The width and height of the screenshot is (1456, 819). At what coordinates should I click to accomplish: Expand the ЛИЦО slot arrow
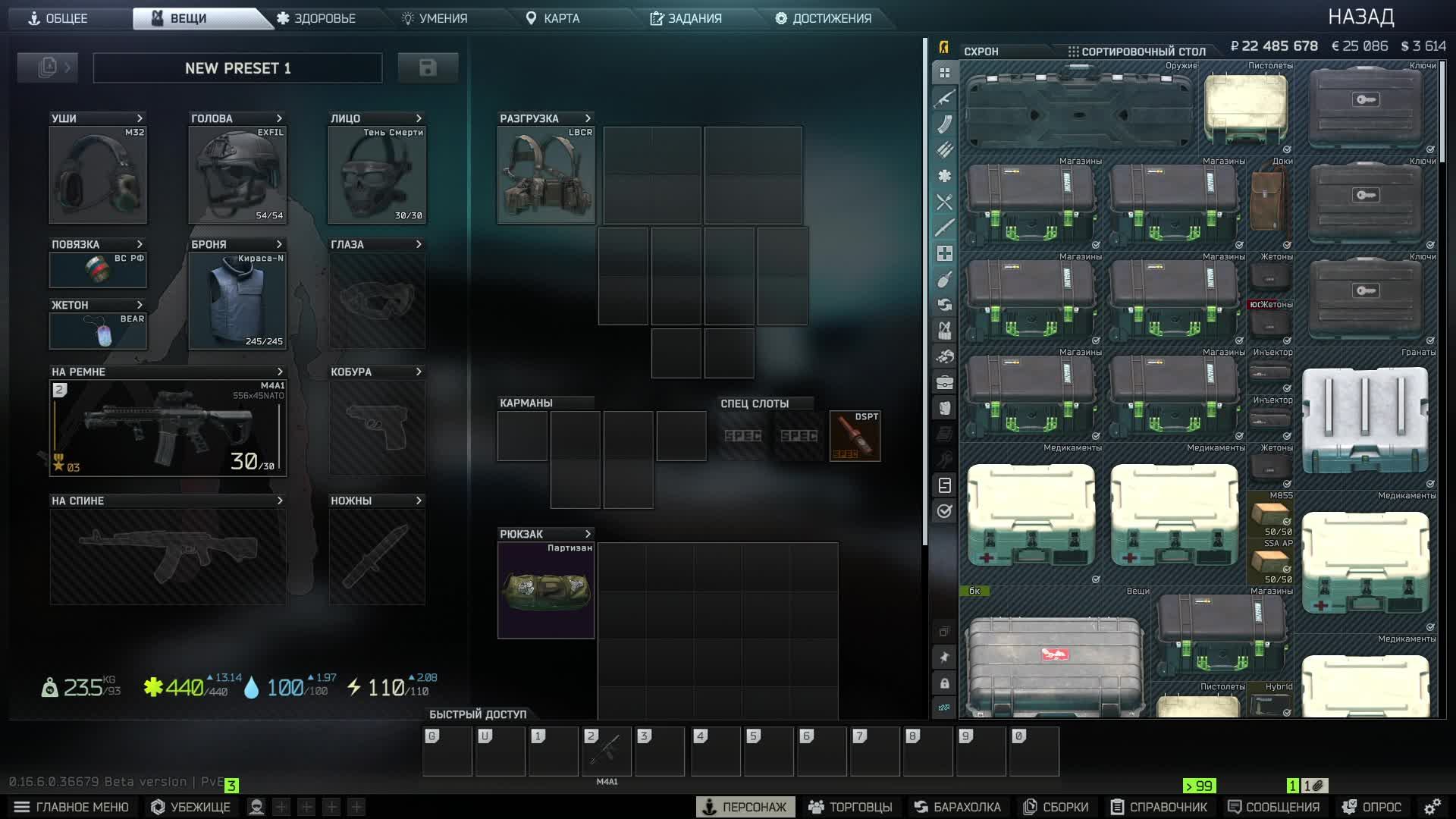419,118
